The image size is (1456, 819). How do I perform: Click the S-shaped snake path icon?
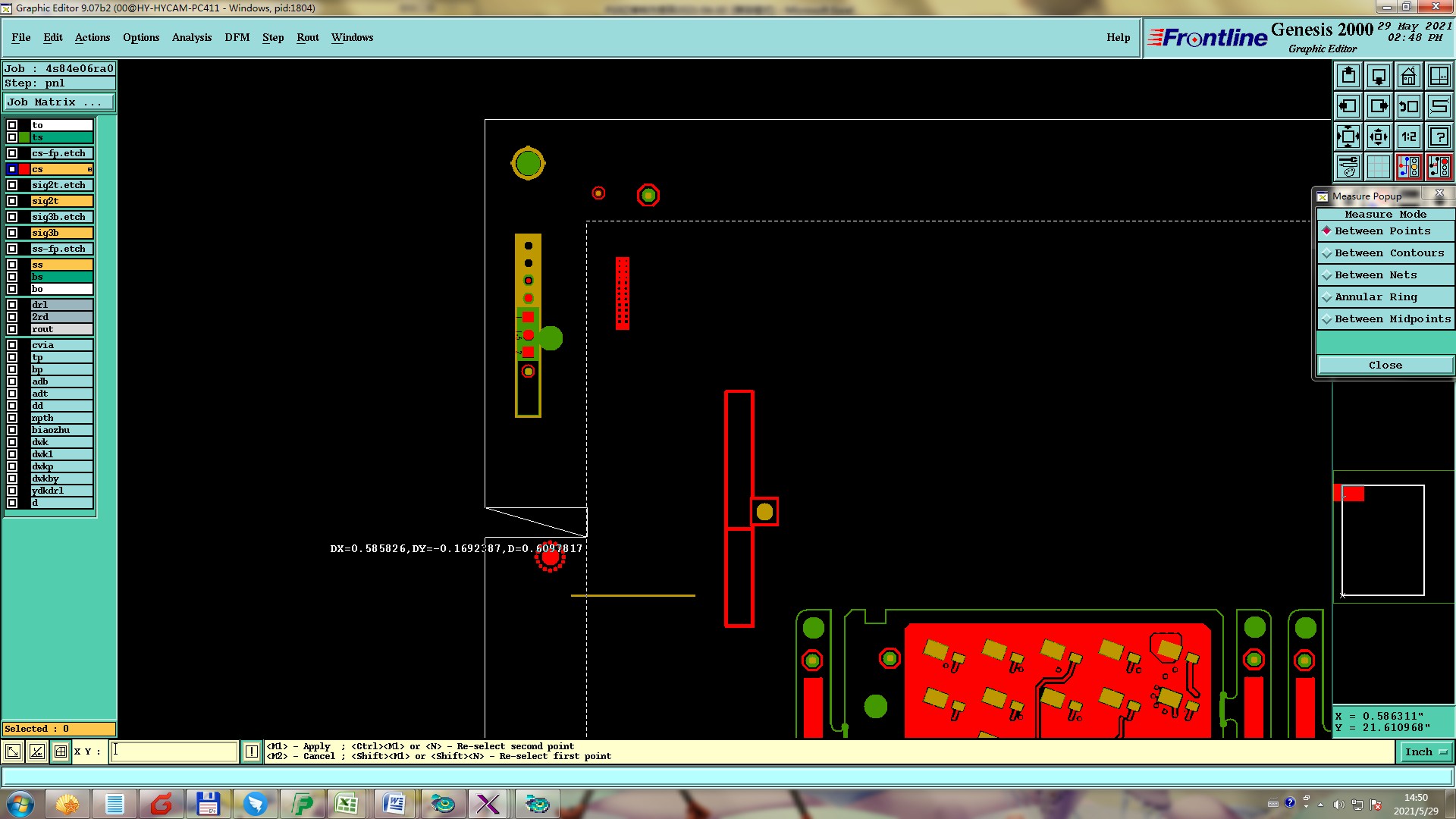click(x=1439, y=106)
